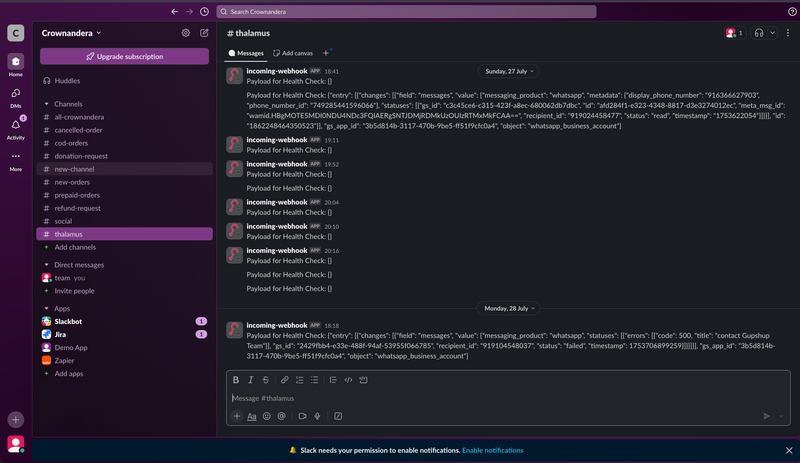The width and height of the screenshot is (800, 463).
Task: Switch to the Messages tab
Action: coord(246,53)
